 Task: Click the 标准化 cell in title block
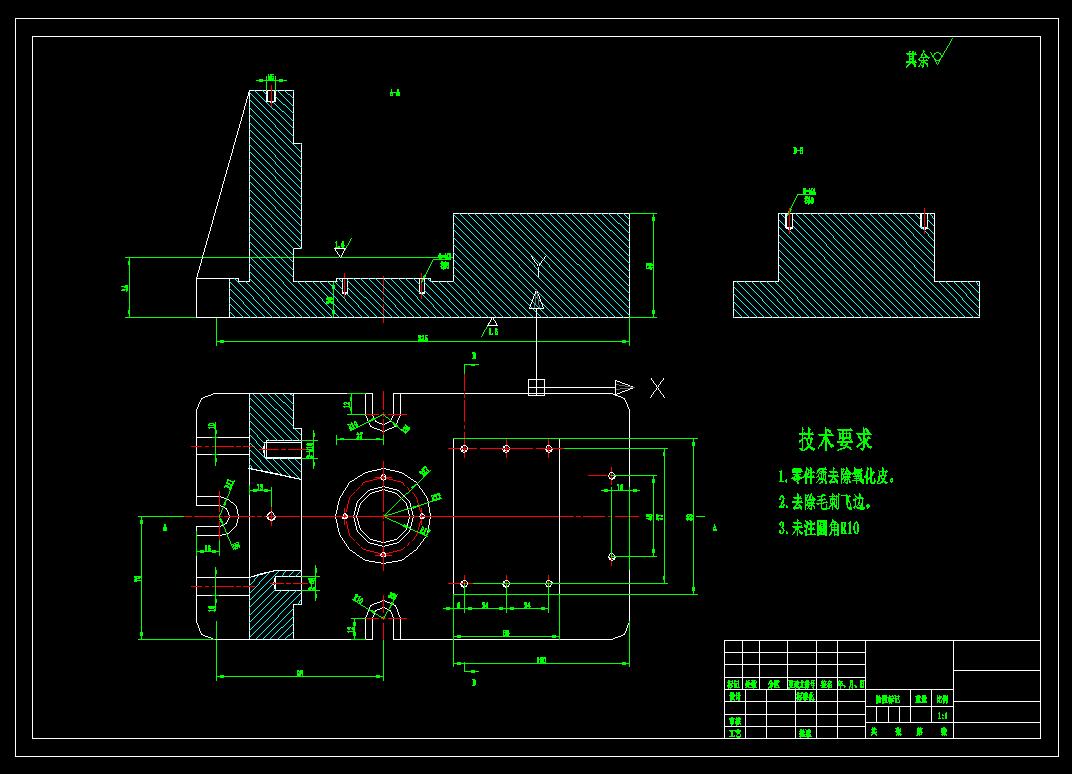tap(805, 696)
